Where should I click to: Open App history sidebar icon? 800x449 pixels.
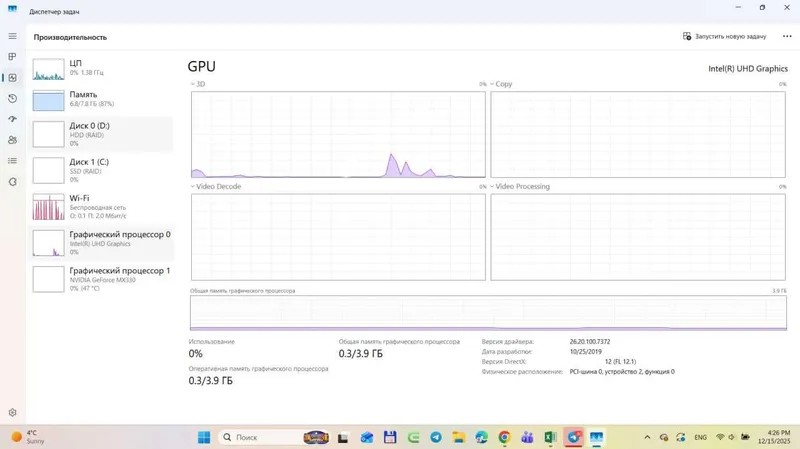(x=12, y=98)
